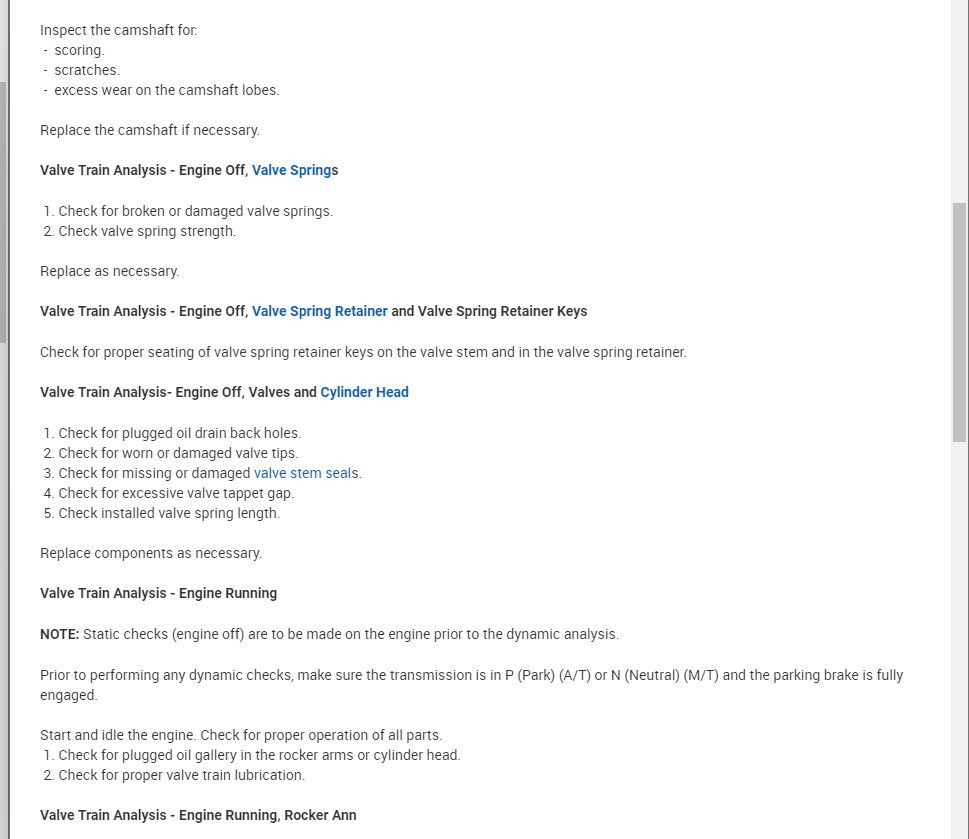This screenshot has height=839, width=969.
Task: Follow the Valve Spring Retainer link
Action: [319, 311]
